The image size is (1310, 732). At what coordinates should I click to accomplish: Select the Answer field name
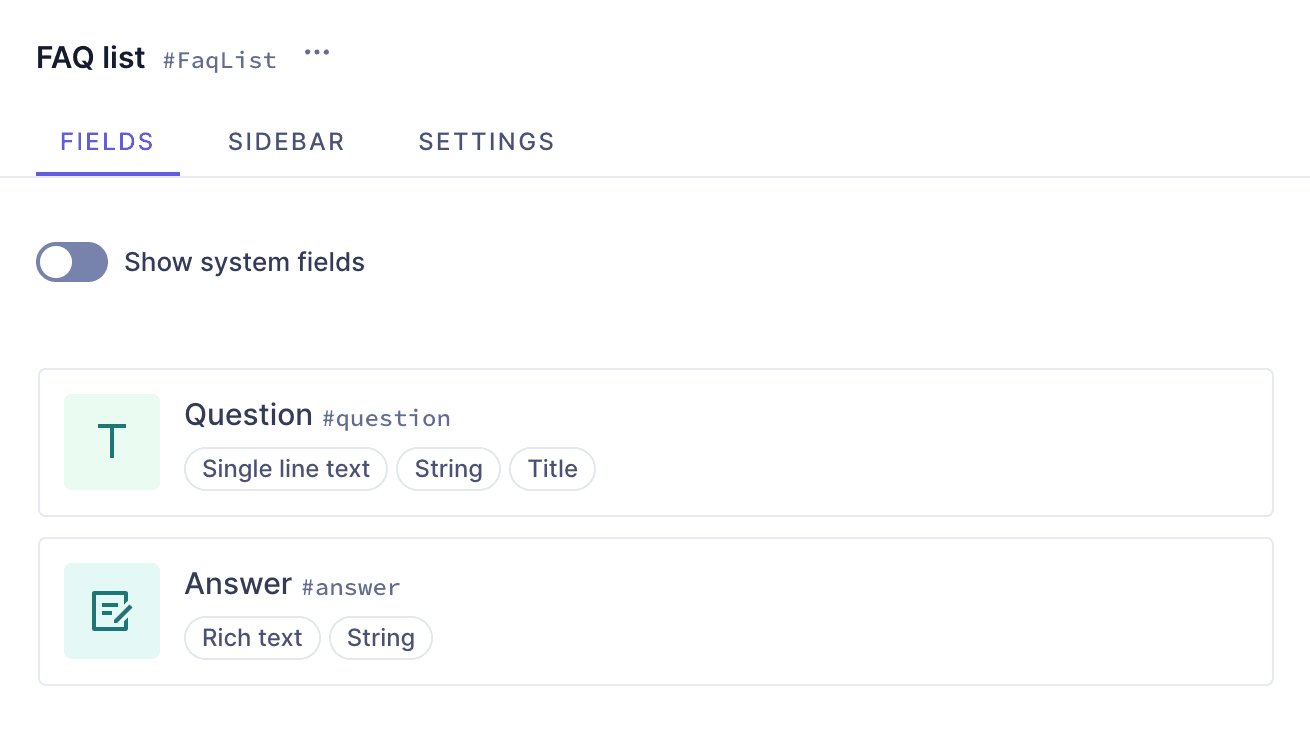[x=238, y=584]
